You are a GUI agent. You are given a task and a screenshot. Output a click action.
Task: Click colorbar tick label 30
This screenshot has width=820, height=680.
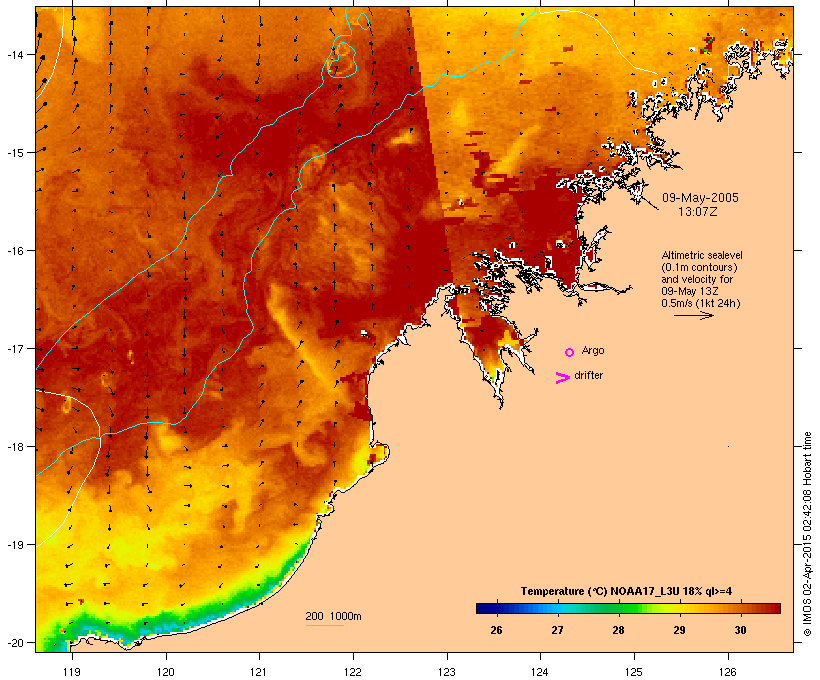[741, 630]
